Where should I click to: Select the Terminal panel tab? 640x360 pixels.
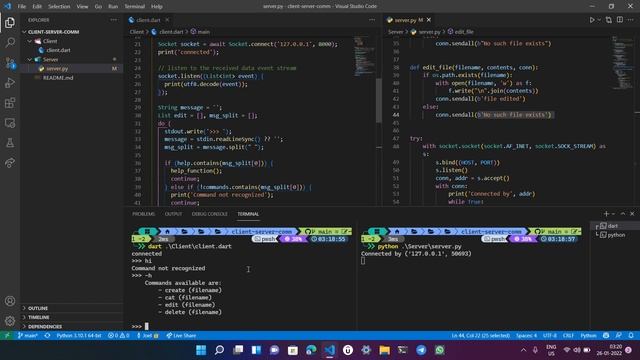[248, 214]
